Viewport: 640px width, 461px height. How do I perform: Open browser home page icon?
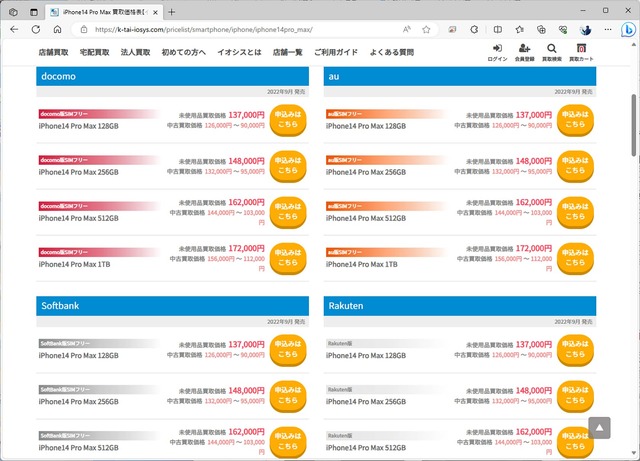click(x=58, y=29)
